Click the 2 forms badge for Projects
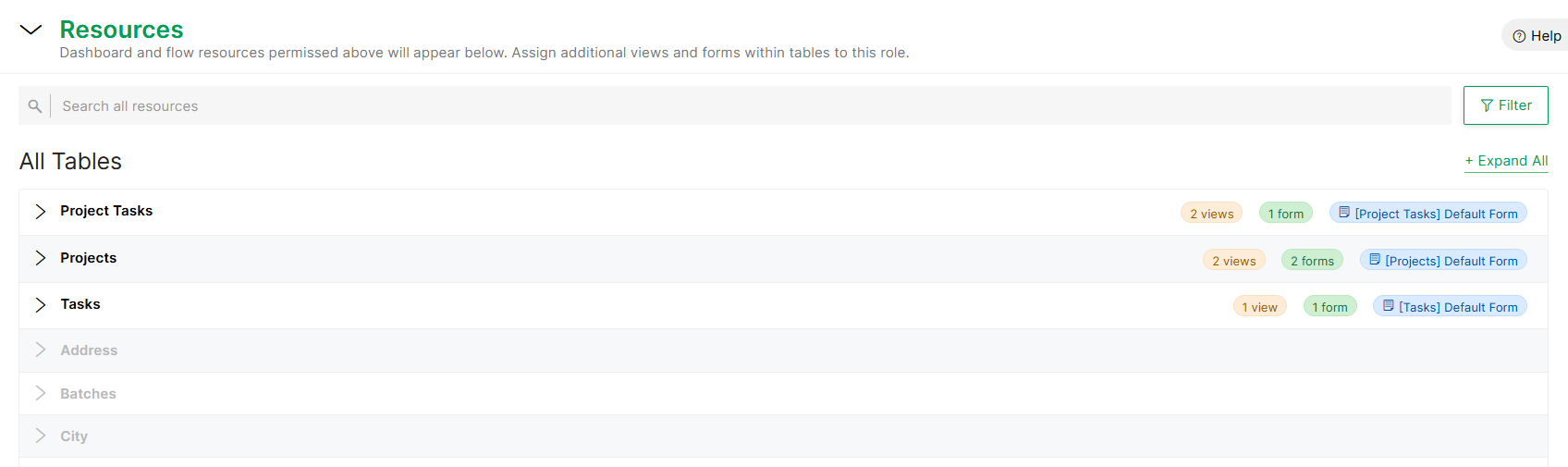The height and width of the screenshot is (467, 1568). [x=1312, y=261]
